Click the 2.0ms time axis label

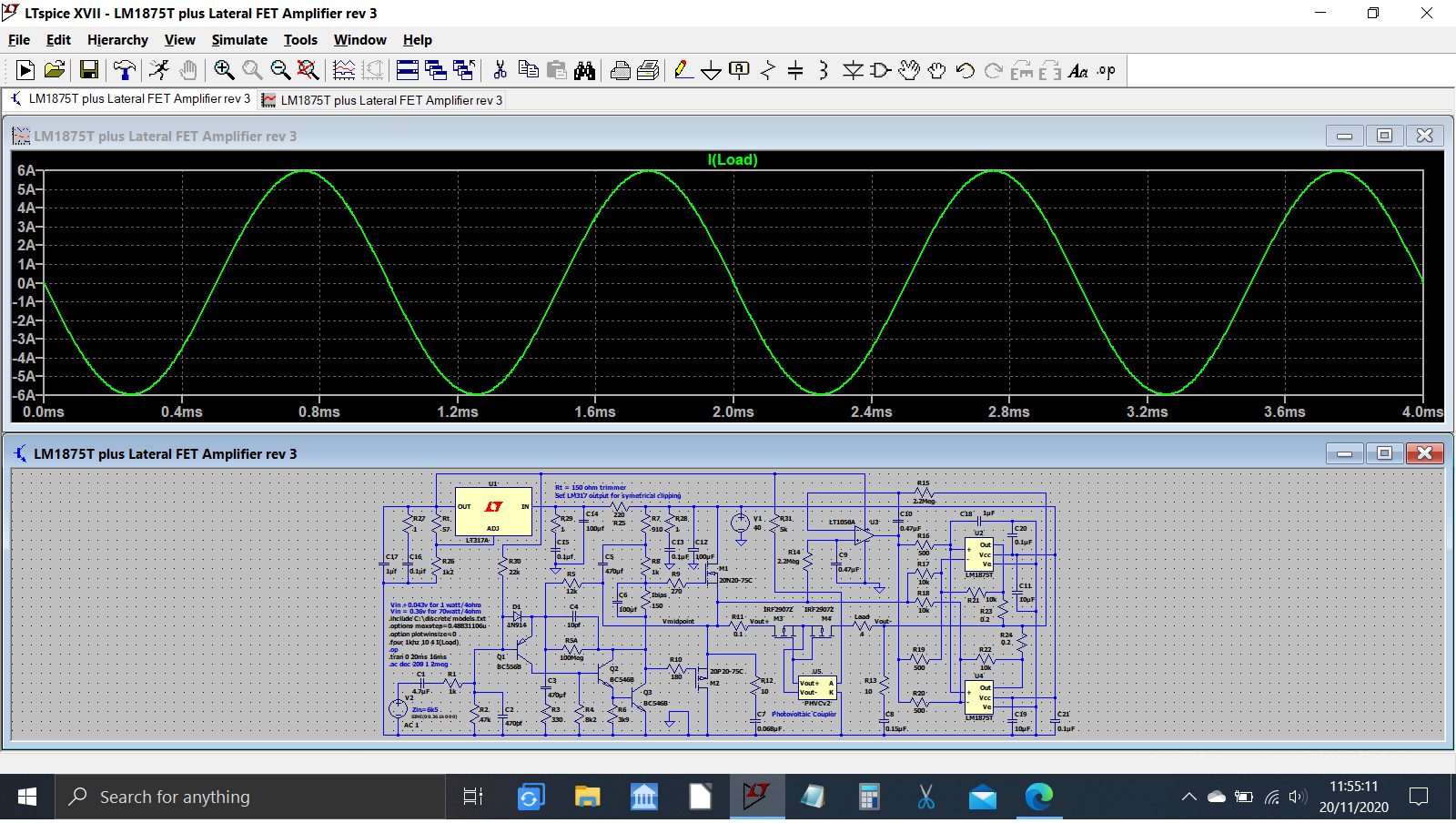pos(733,411)
